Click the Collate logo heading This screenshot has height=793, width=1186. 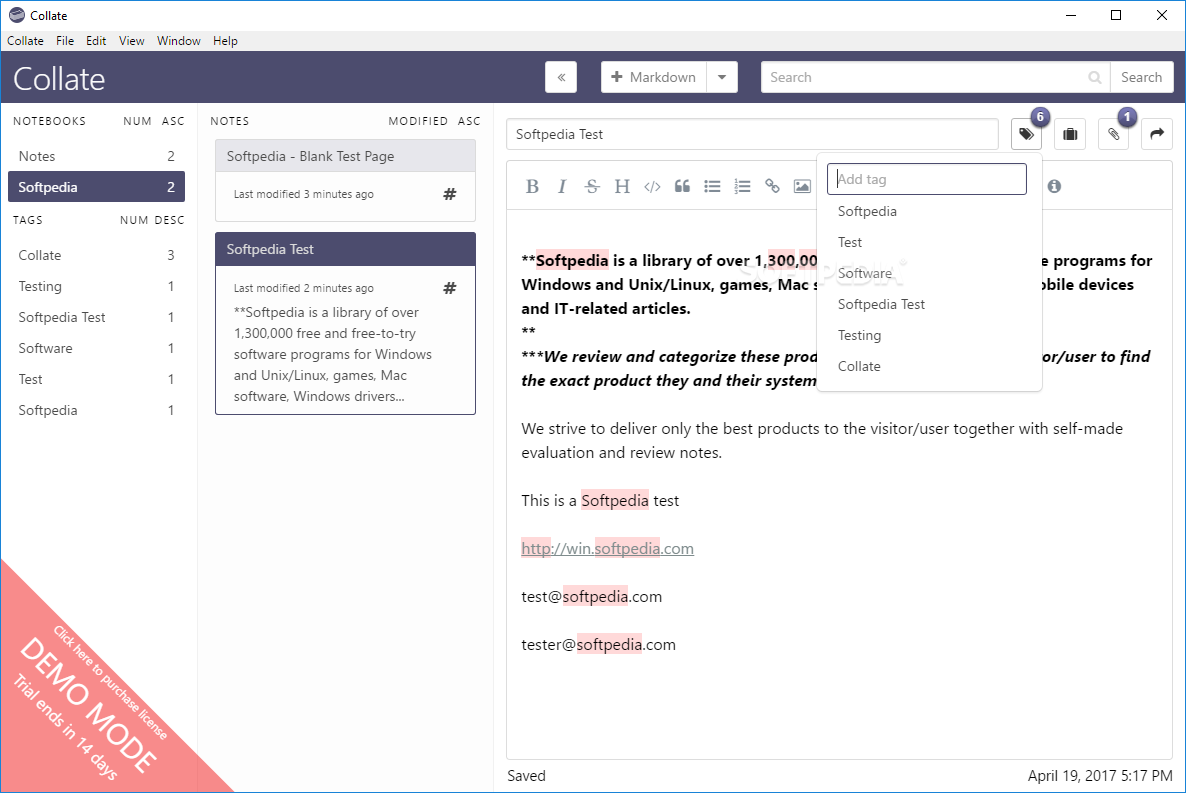(x=59, y=79)
